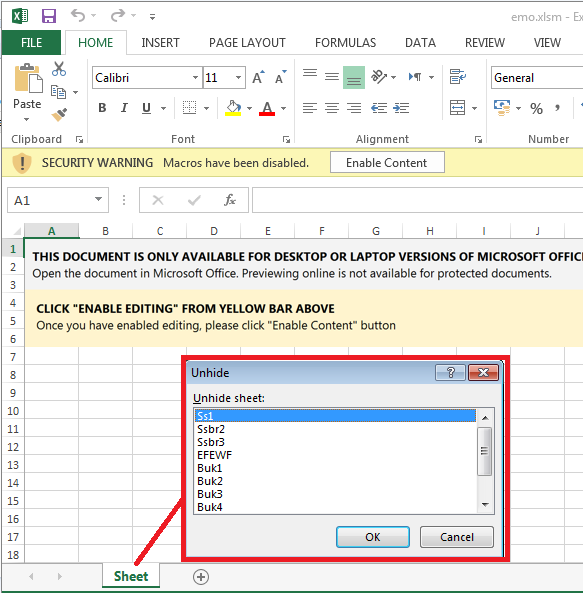Apply comma style

[557, 109]
